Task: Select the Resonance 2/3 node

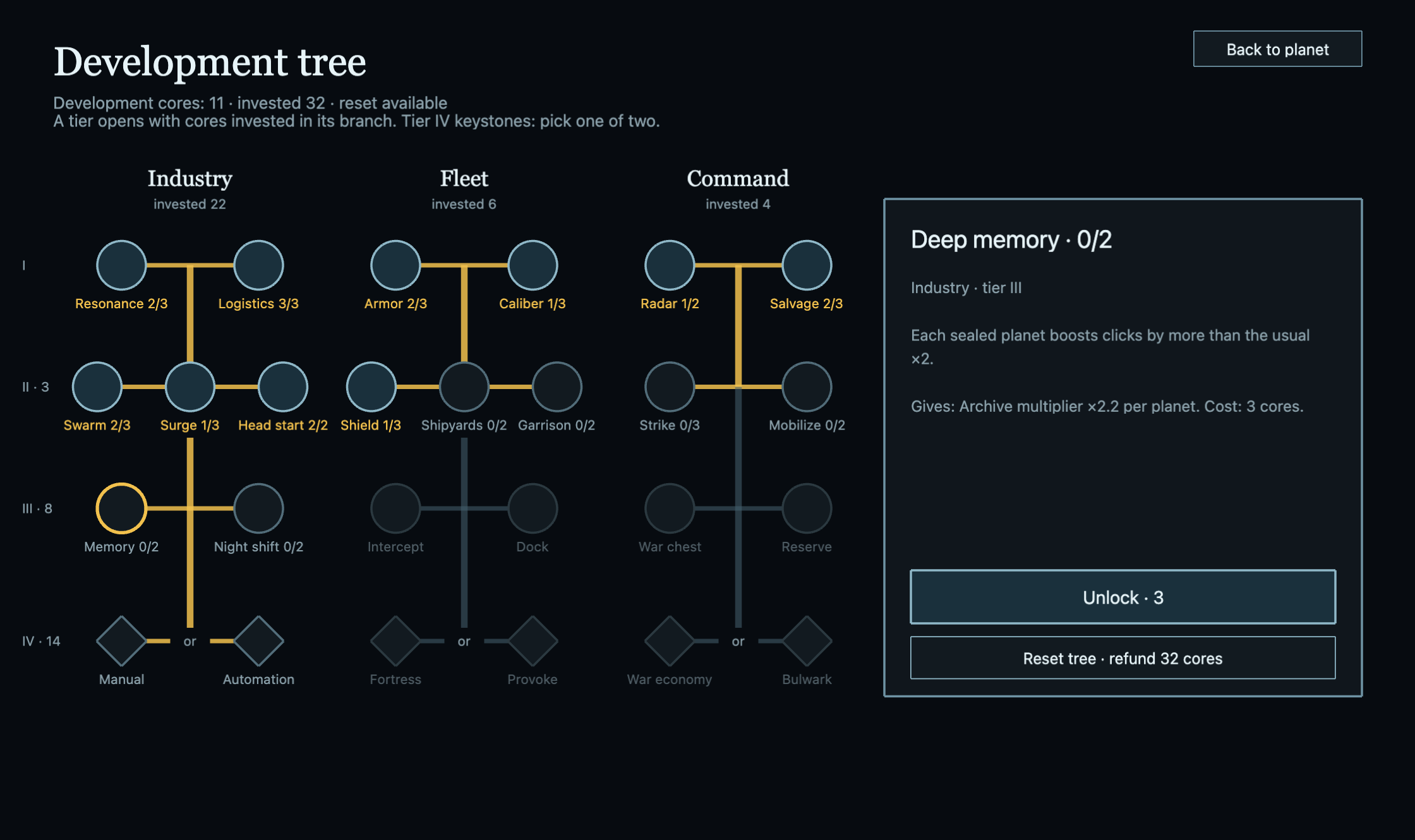Action: click(121, 265)
